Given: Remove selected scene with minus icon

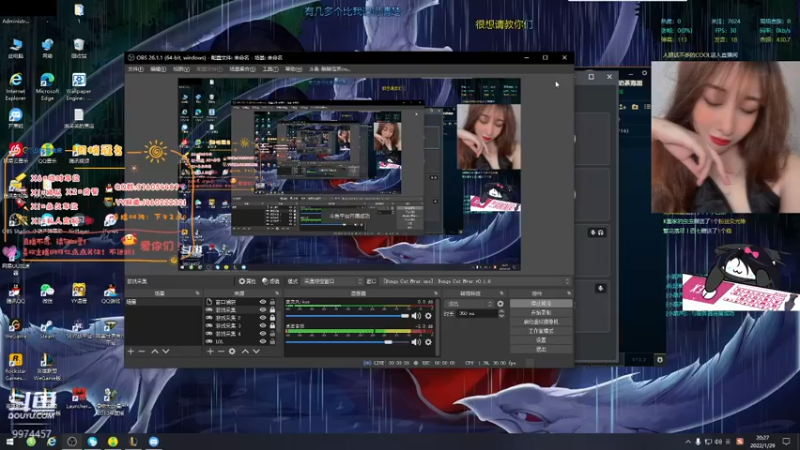Looking at the screenshot, I should 142,351.
